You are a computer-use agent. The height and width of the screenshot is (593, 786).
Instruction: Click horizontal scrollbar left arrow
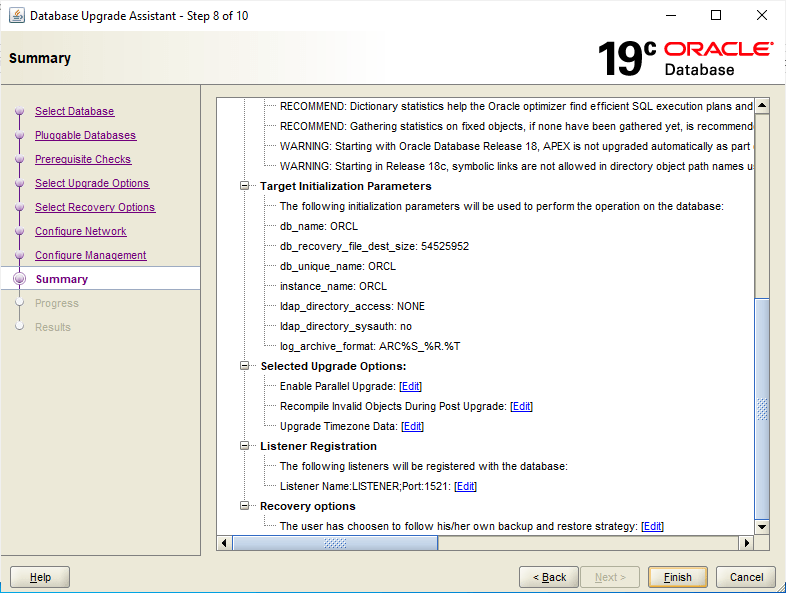pyautogui.click(x=225, y=543)
